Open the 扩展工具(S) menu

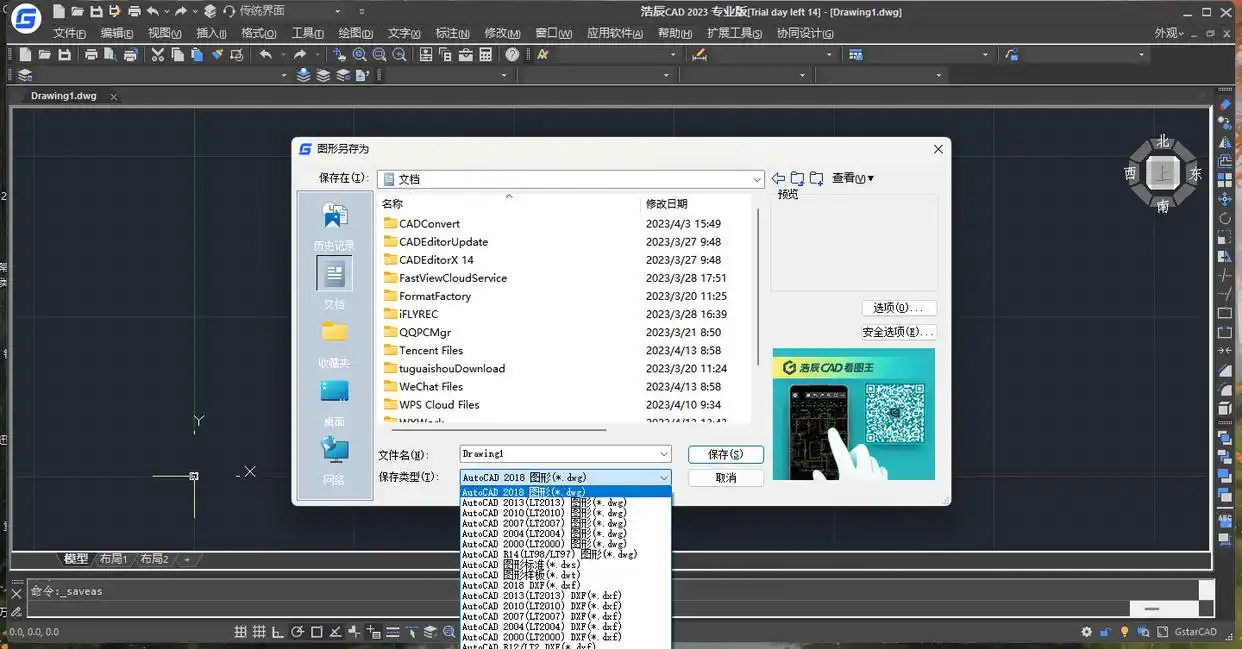[734, 33]
